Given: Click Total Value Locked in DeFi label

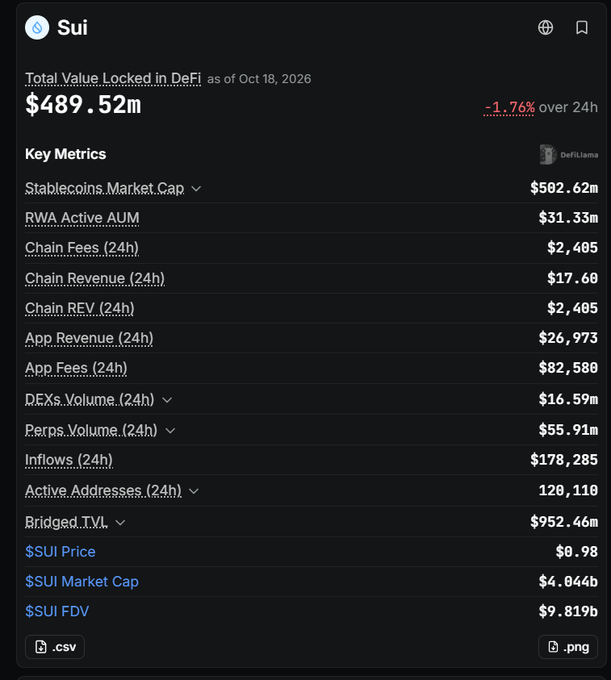Looking at the screenshot, I should [113, 78].
